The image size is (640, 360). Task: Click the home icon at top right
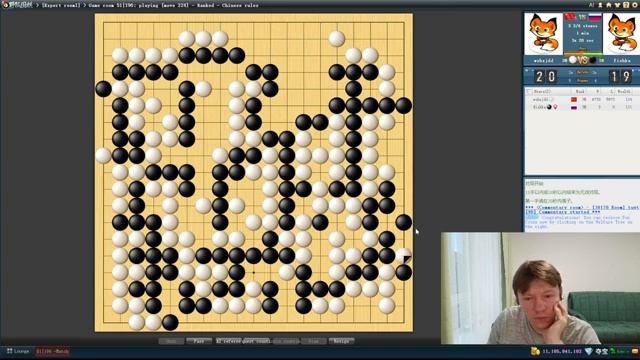(609, 5)
